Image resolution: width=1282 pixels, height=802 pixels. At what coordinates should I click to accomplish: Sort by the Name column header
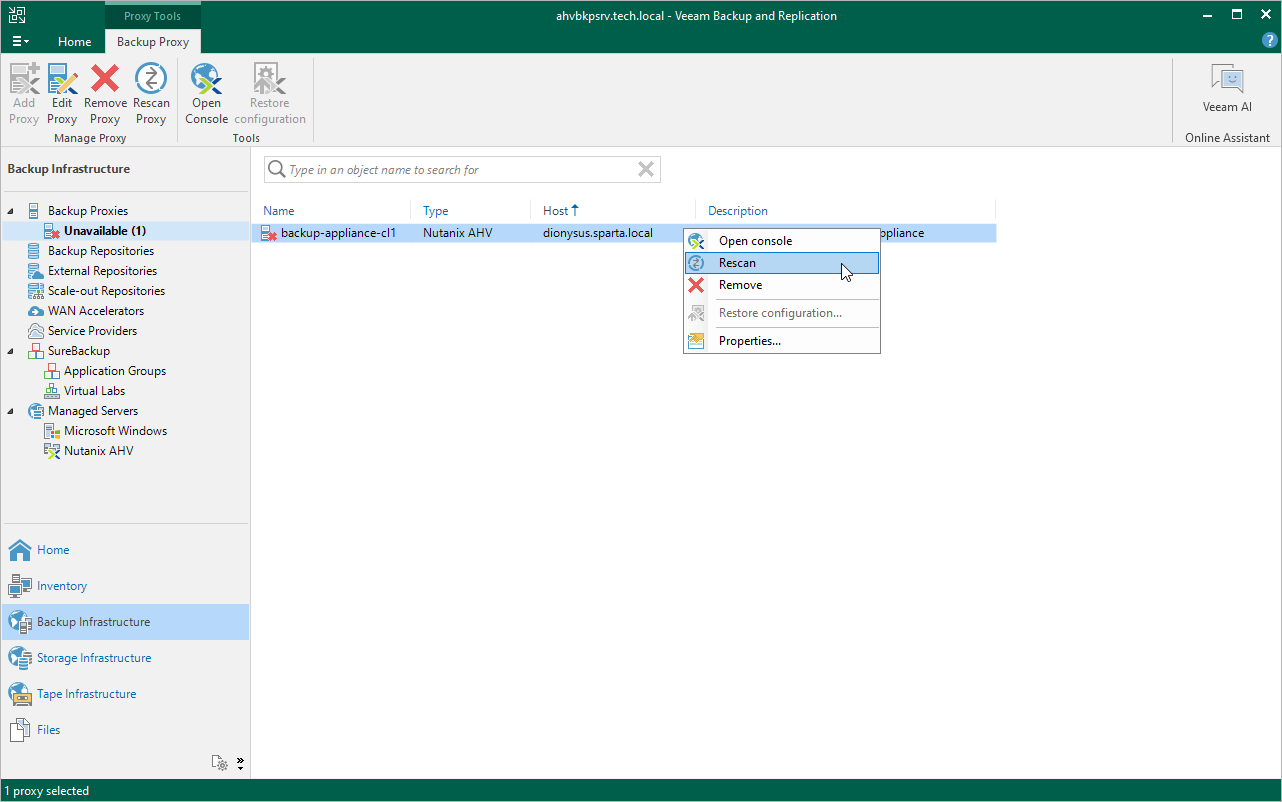[x=279, y=211]
